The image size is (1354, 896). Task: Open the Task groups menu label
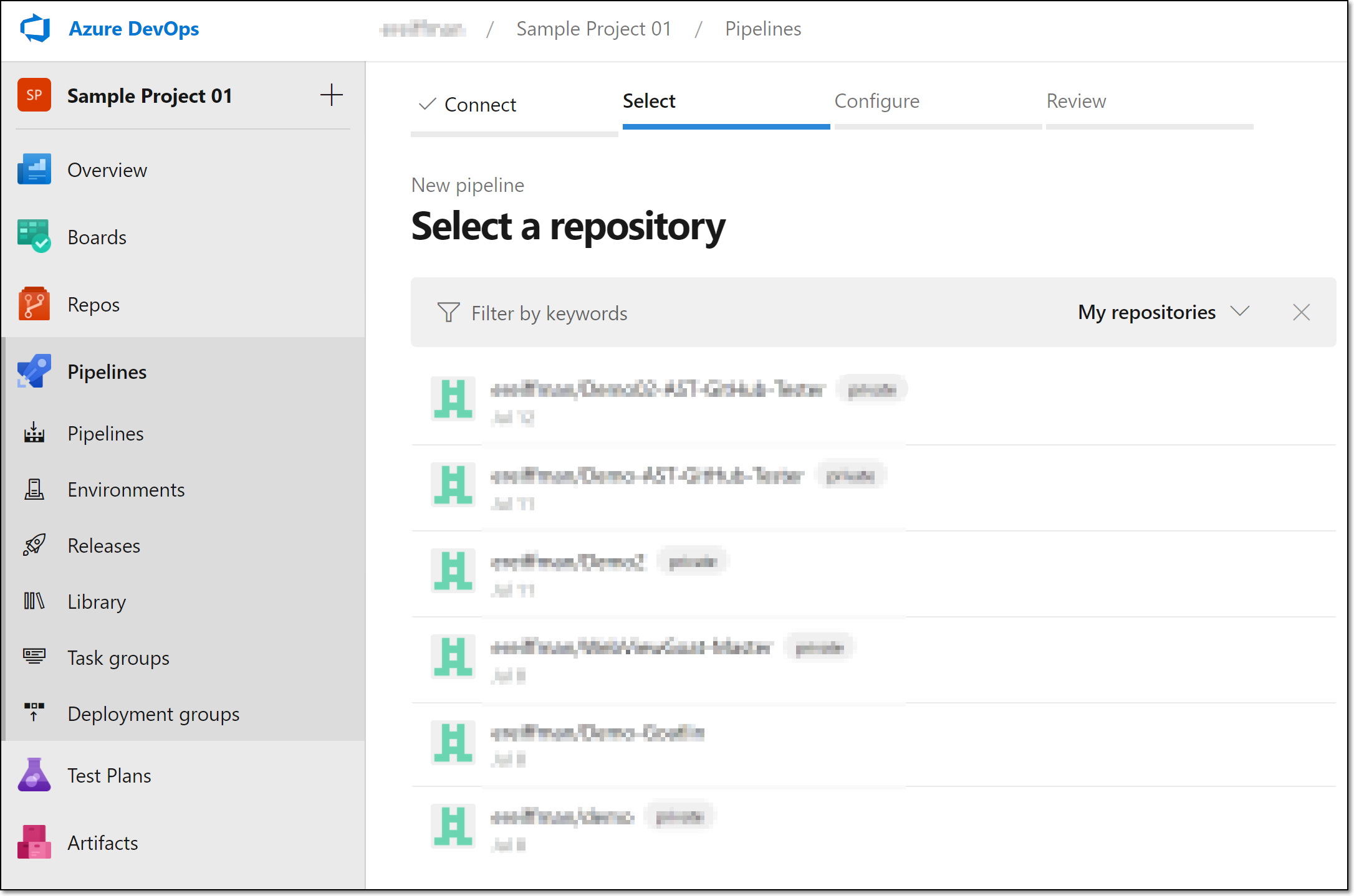point(118,657)
